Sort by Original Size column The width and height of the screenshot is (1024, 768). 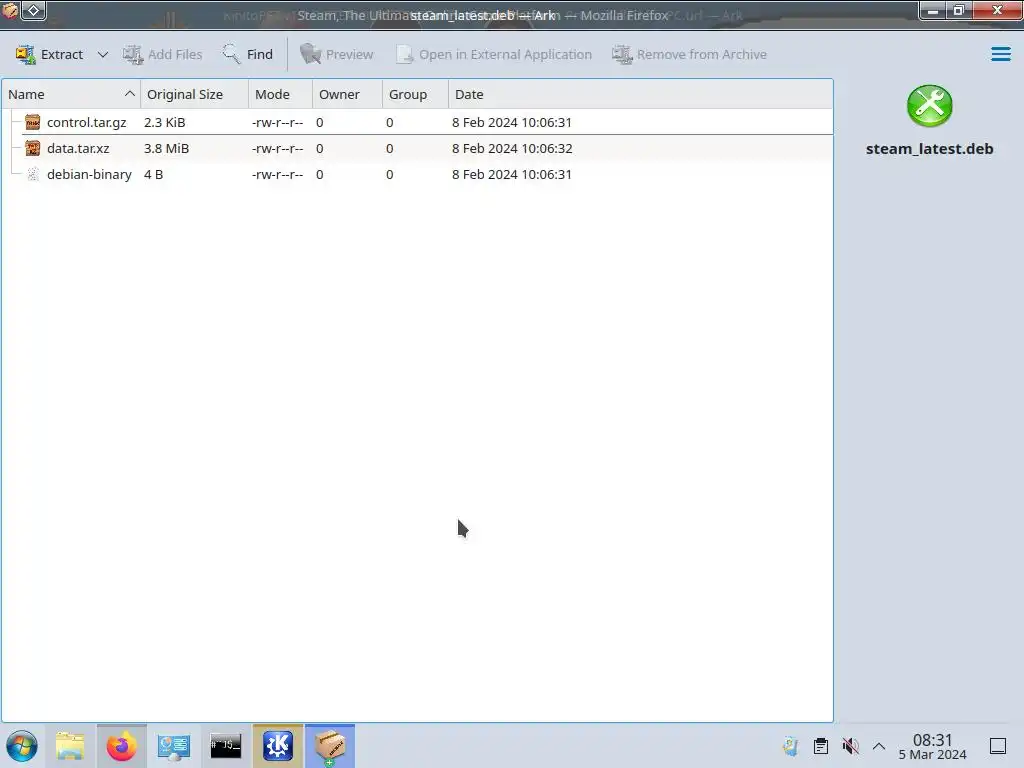point(194,94)
